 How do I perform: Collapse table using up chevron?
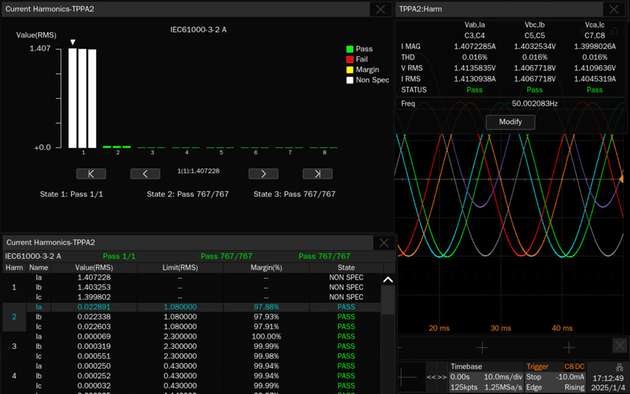pos(388,280)
